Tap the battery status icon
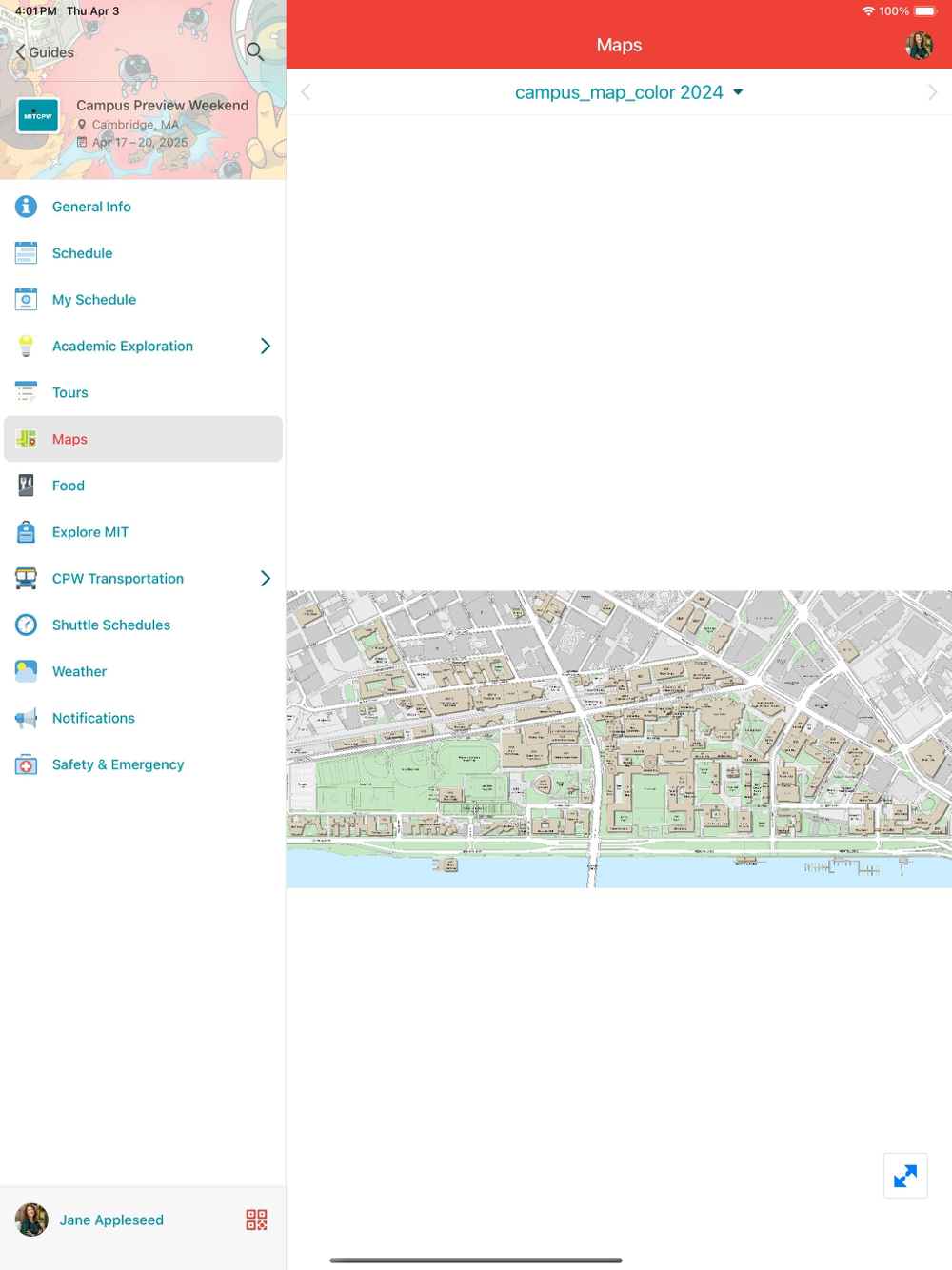This screenshot has height=1270, width=952. click(x=926, y=11)
